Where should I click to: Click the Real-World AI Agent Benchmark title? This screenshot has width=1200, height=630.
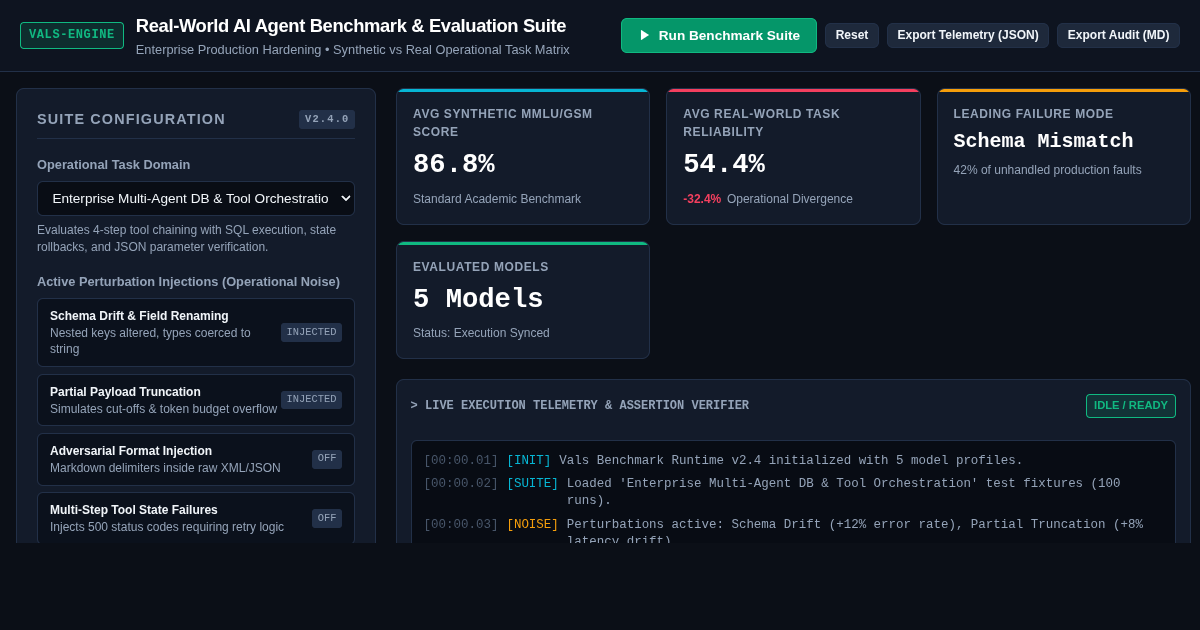pos(351,26)
